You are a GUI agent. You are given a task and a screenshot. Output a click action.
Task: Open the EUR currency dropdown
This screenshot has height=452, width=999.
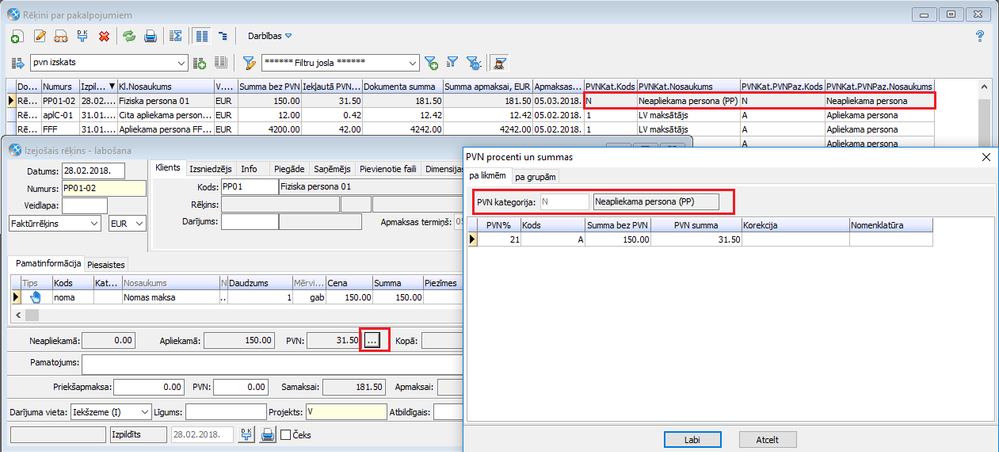(140, 224)
